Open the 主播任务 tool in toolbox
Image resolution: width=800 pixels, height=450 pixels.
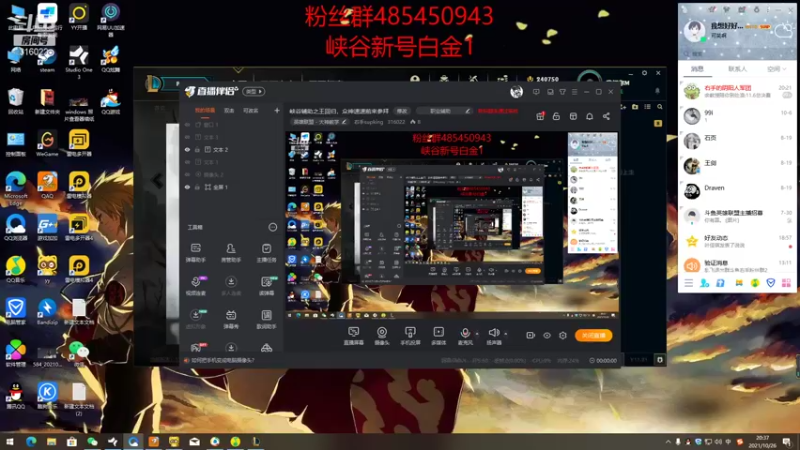pyautogui.click(x=266, y=253)
